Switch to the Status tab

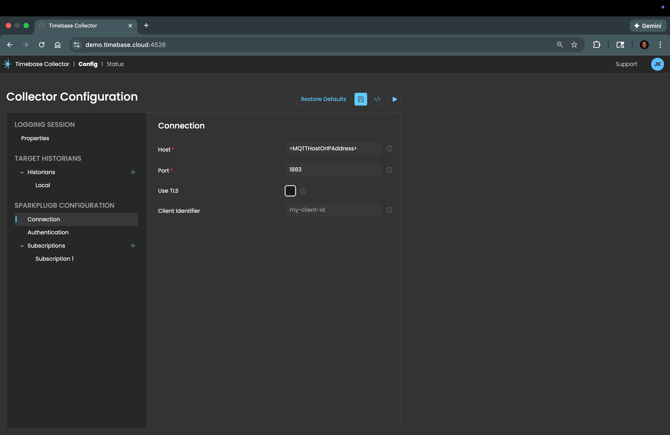(115, 64)
